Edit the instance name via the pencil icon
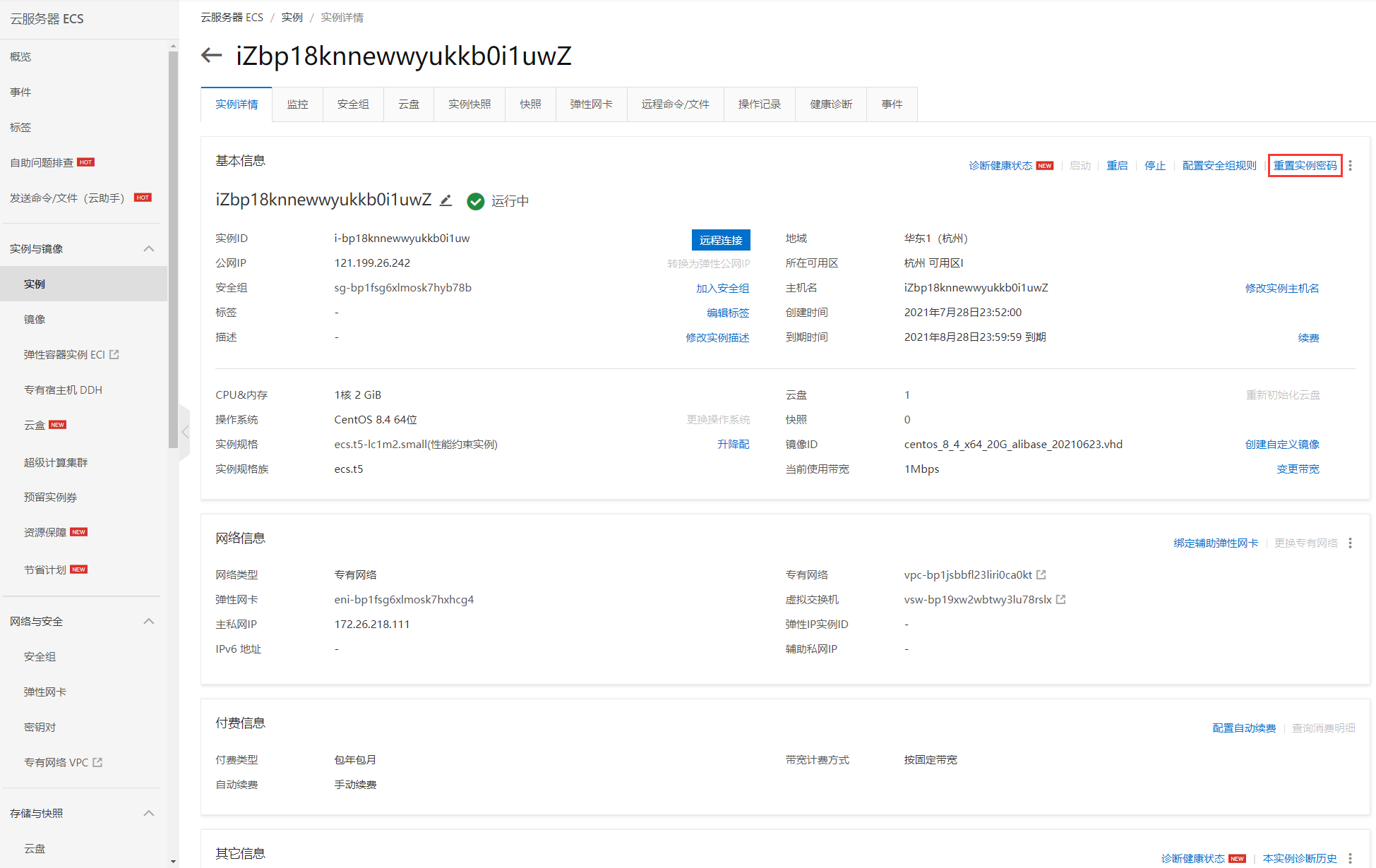This screenshot has width=1376, height=868. (445, 200)
